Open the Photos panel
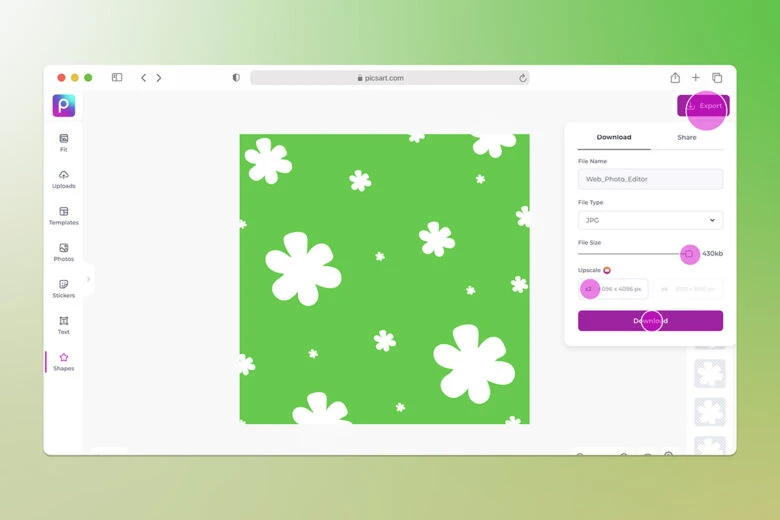The width and height of the screenshot is (780, 520). point(64,252)
